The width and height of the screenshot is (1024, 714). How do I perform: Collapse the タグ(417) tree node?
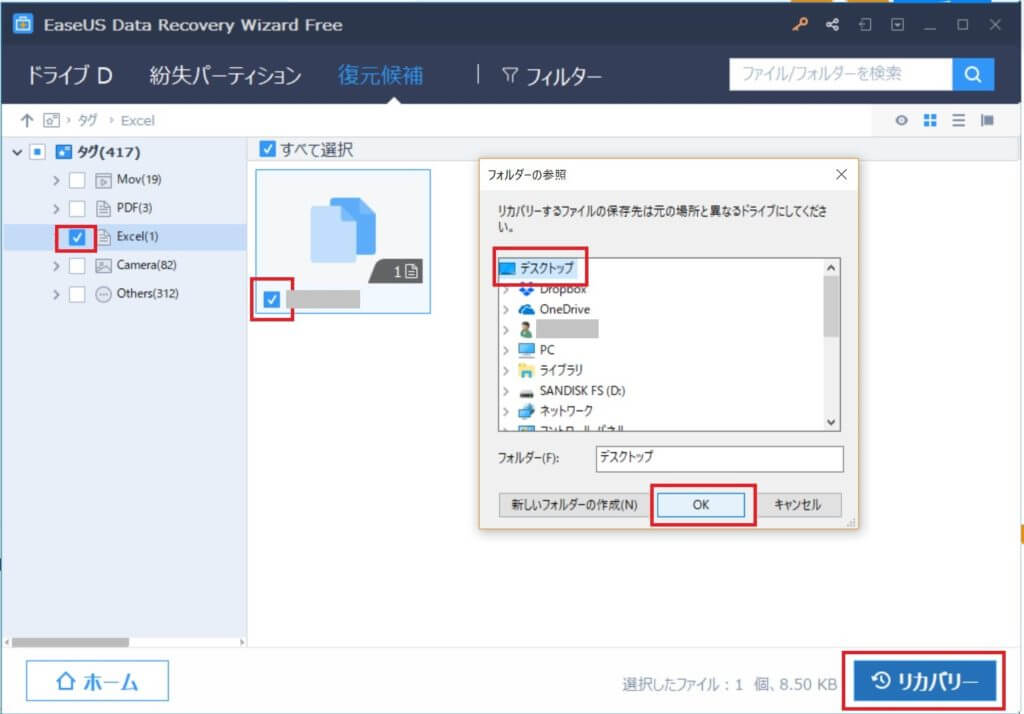click(18, 152)
